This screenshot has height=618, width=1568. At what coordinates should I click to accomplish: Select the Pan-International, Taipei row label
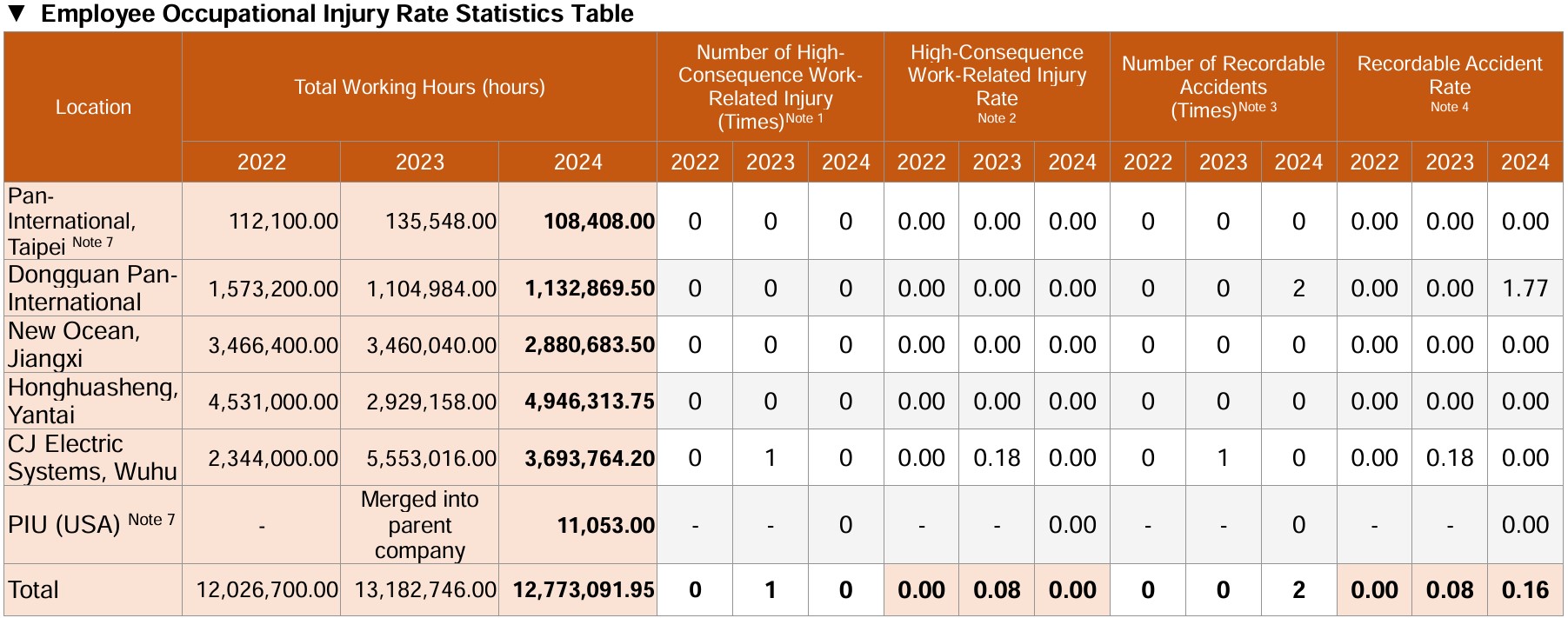[72, 221]
